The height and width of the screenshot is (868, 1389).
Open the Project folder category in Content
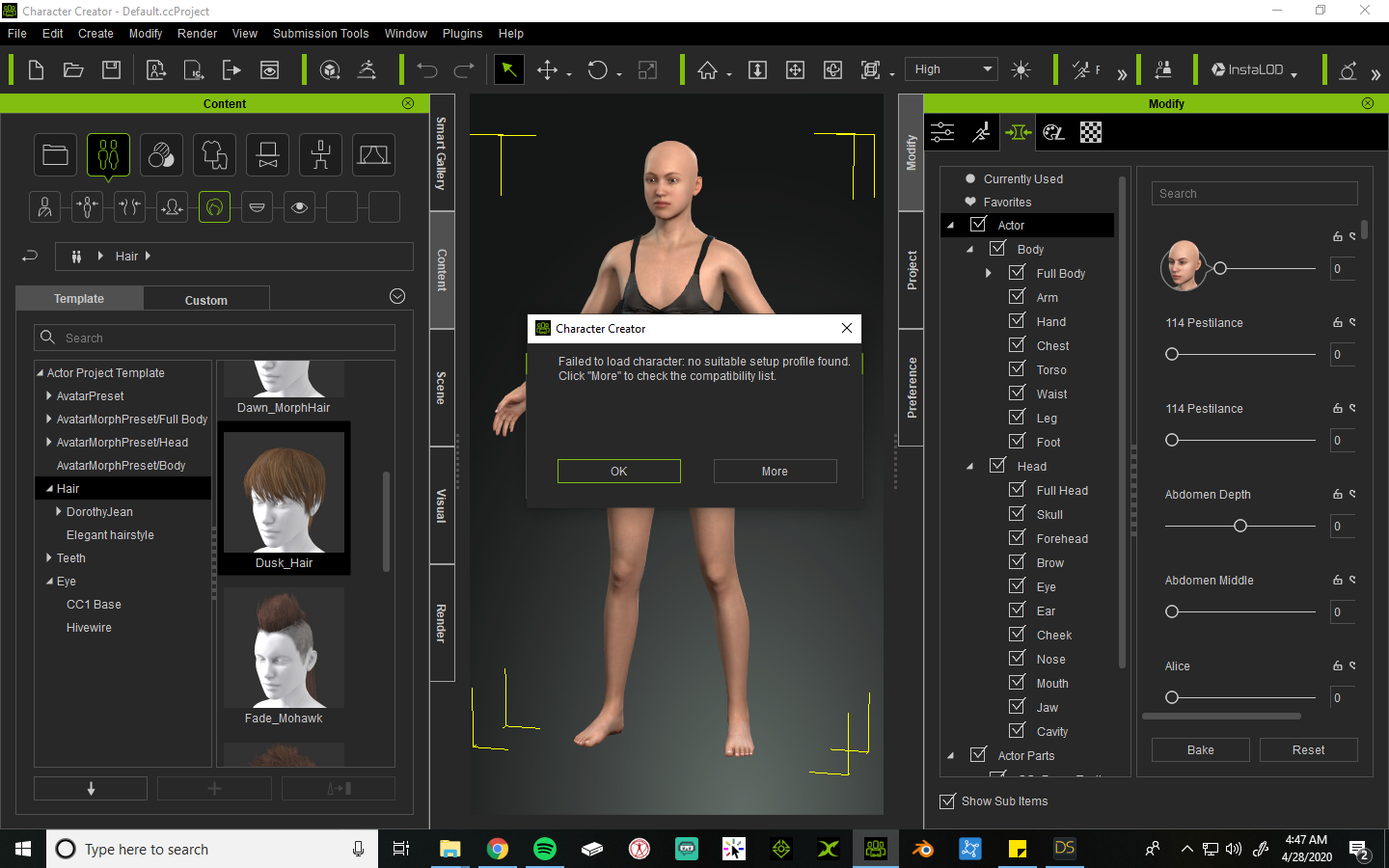click(x=56, y=154)
